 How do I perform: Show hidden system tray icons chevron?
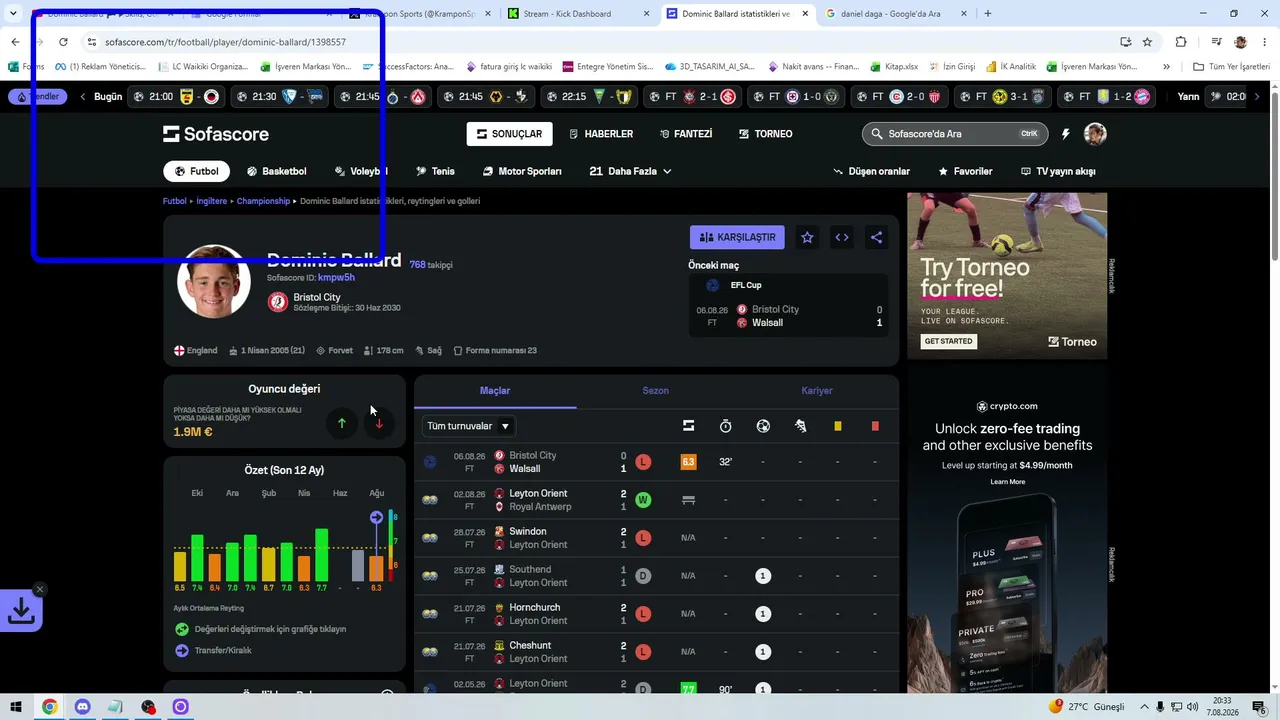coord(1145,707)
